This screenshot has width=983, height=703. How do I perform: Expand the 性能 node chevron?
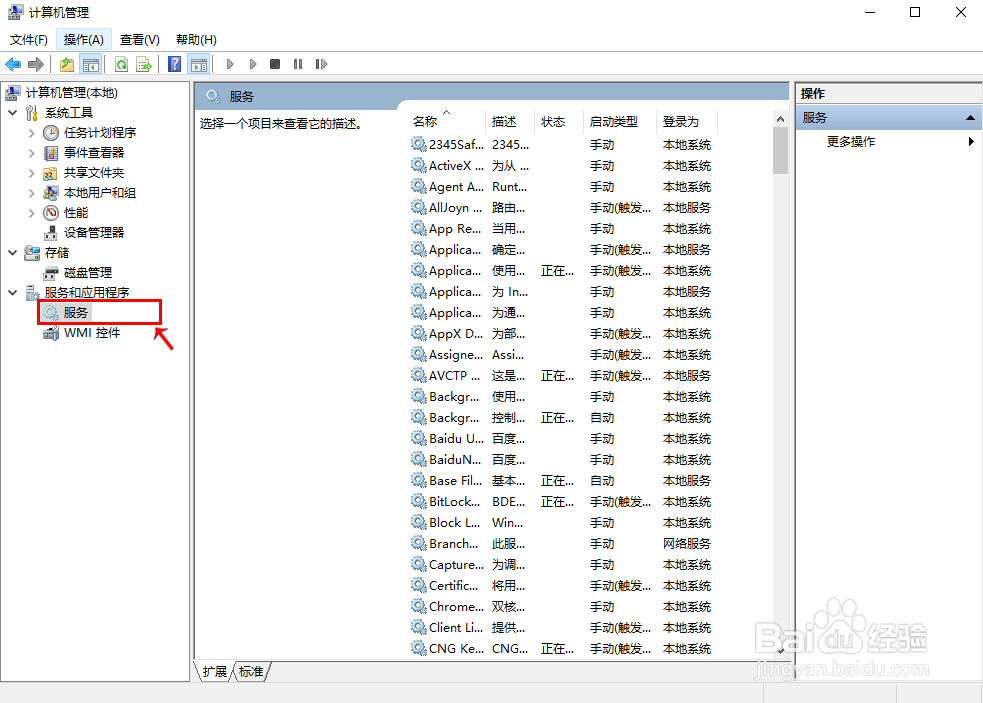click(x=31, y=213)
